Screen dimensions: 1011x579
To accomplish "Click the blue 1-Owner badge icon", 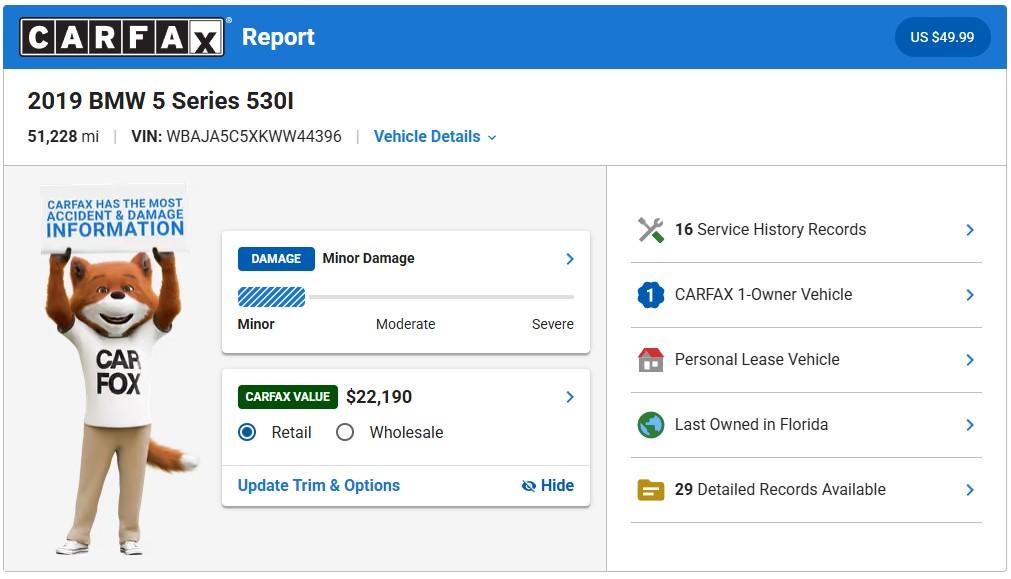I will tap(651, 295).
